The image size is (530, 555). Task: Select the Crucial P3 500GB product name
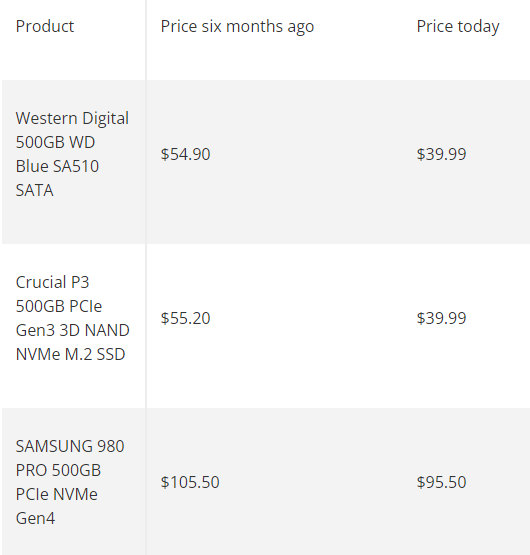pos(73,318)
